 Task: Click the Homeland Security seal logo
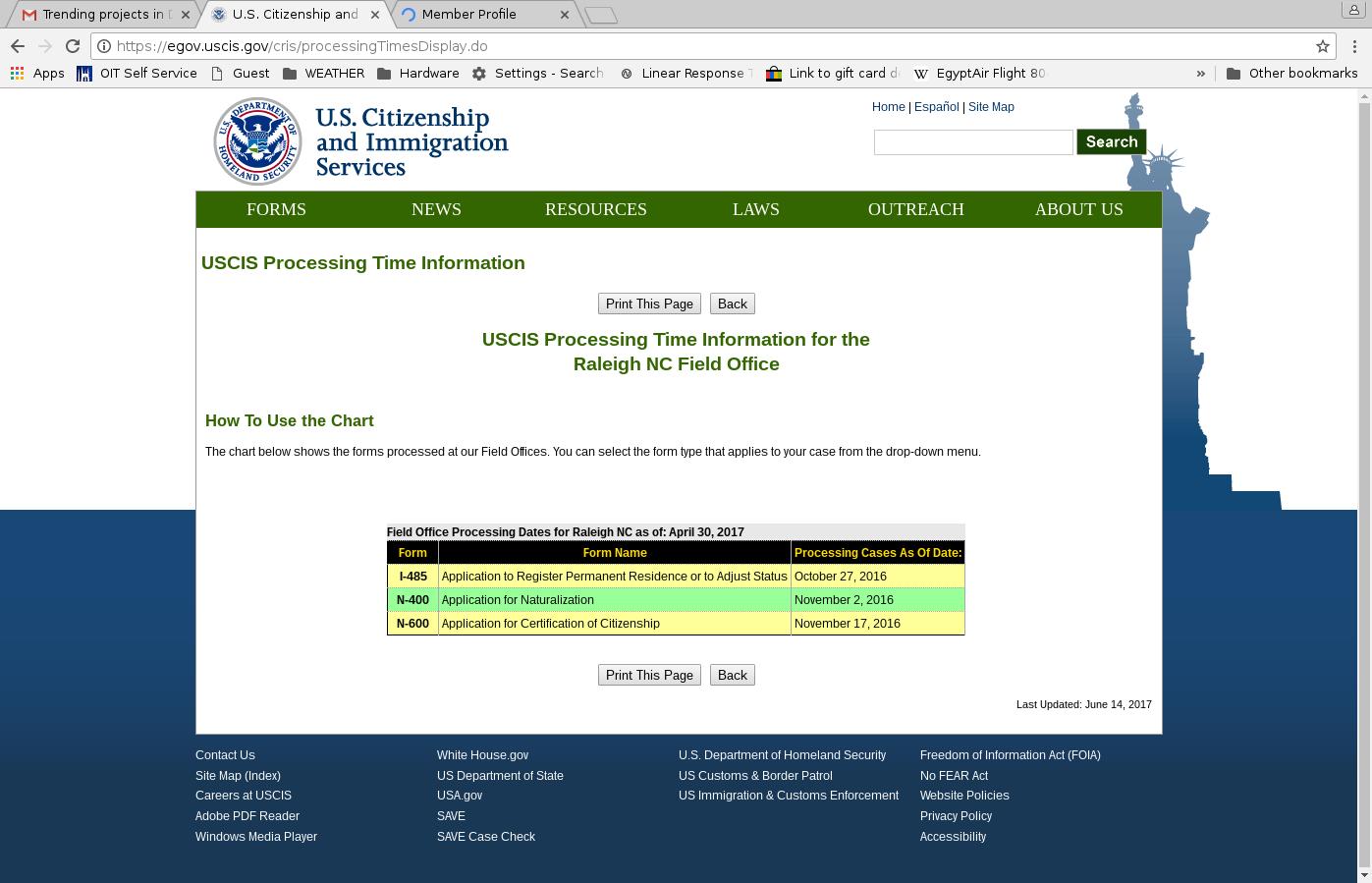[x=257, y=141]
